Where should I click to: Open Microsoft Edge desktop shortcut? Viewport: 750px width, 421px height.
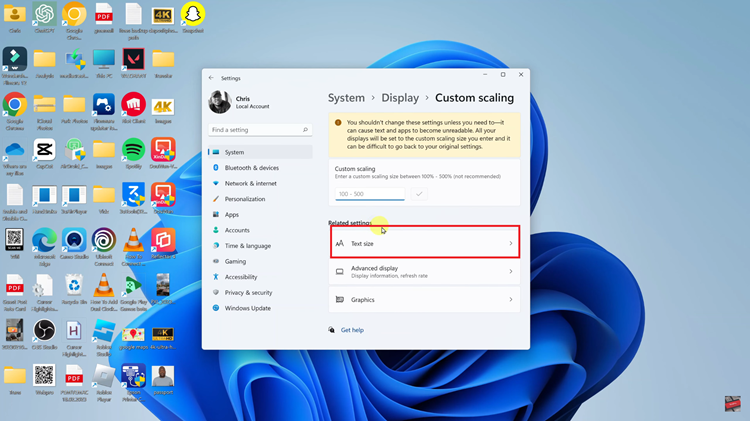click(x=44, y=247)
